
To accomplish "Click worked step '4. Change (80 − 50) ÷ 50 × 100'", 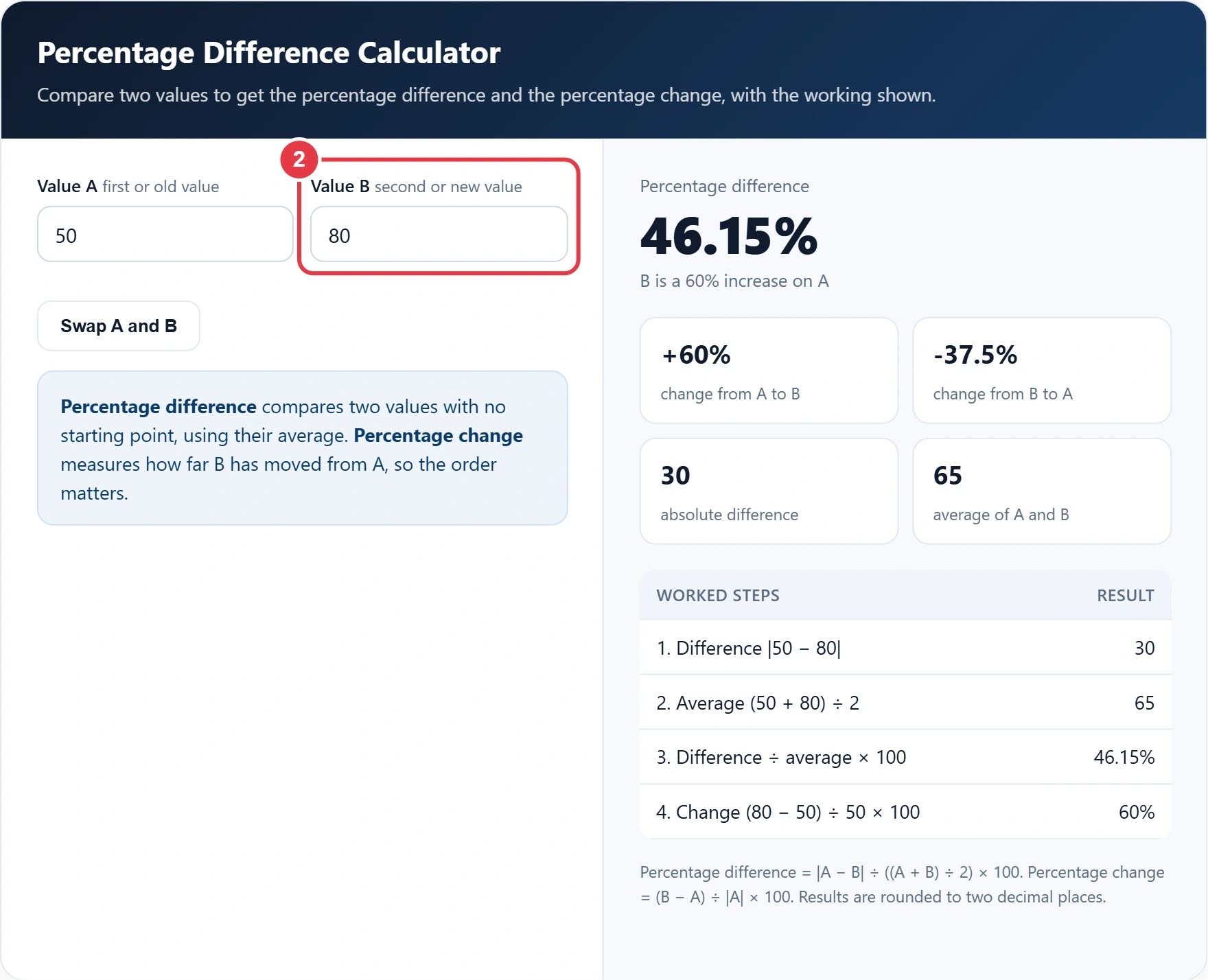I will click(905, 812).
